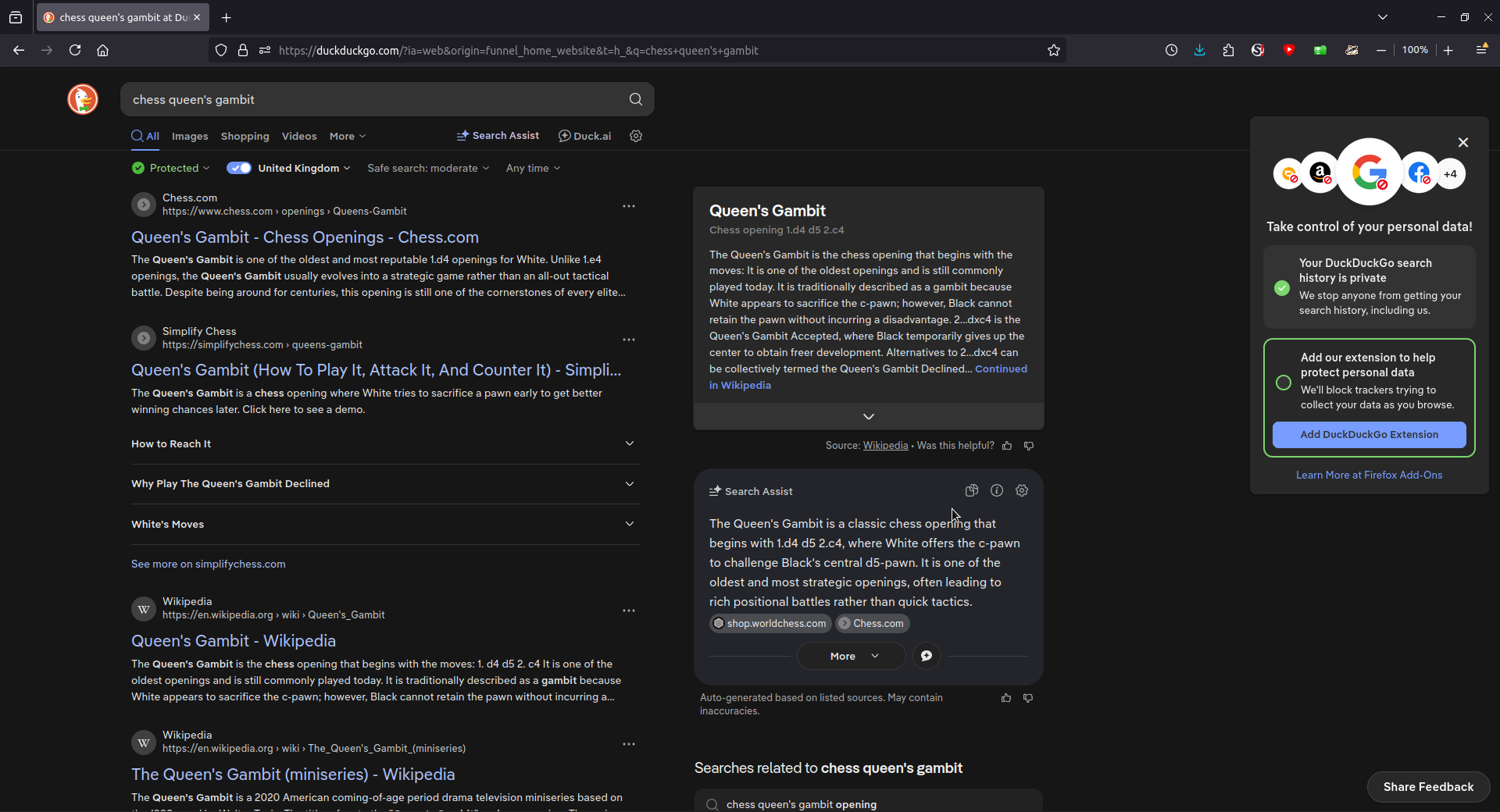Click Add DuckDuckGo Extension button

pyautogui.click(x=1369, y=435)
